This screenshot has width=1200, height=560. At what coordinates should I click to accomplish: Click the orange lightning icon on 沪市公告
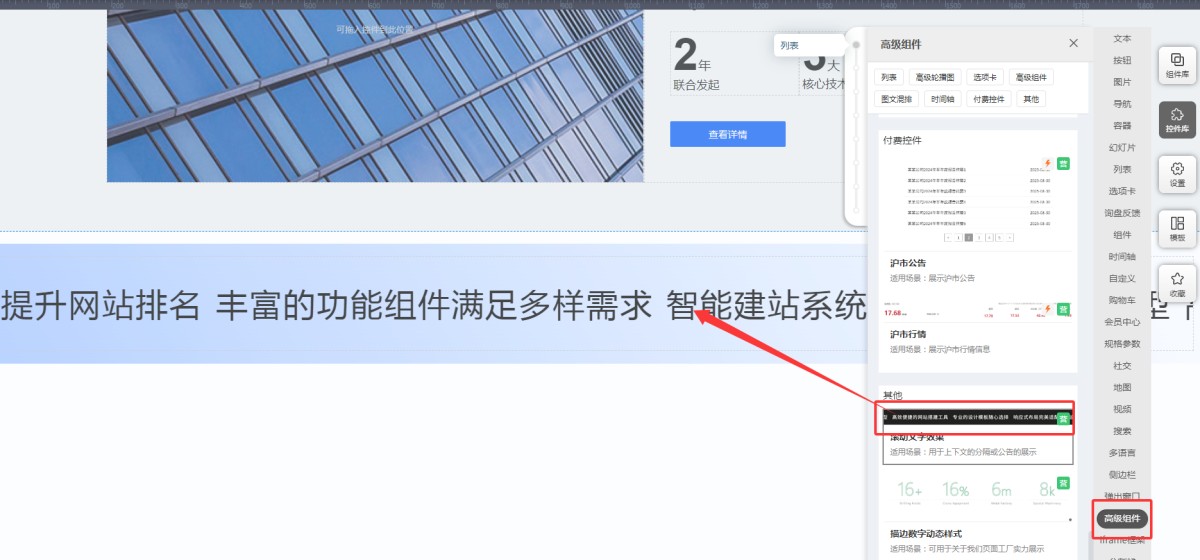(x=1048, y=163)
